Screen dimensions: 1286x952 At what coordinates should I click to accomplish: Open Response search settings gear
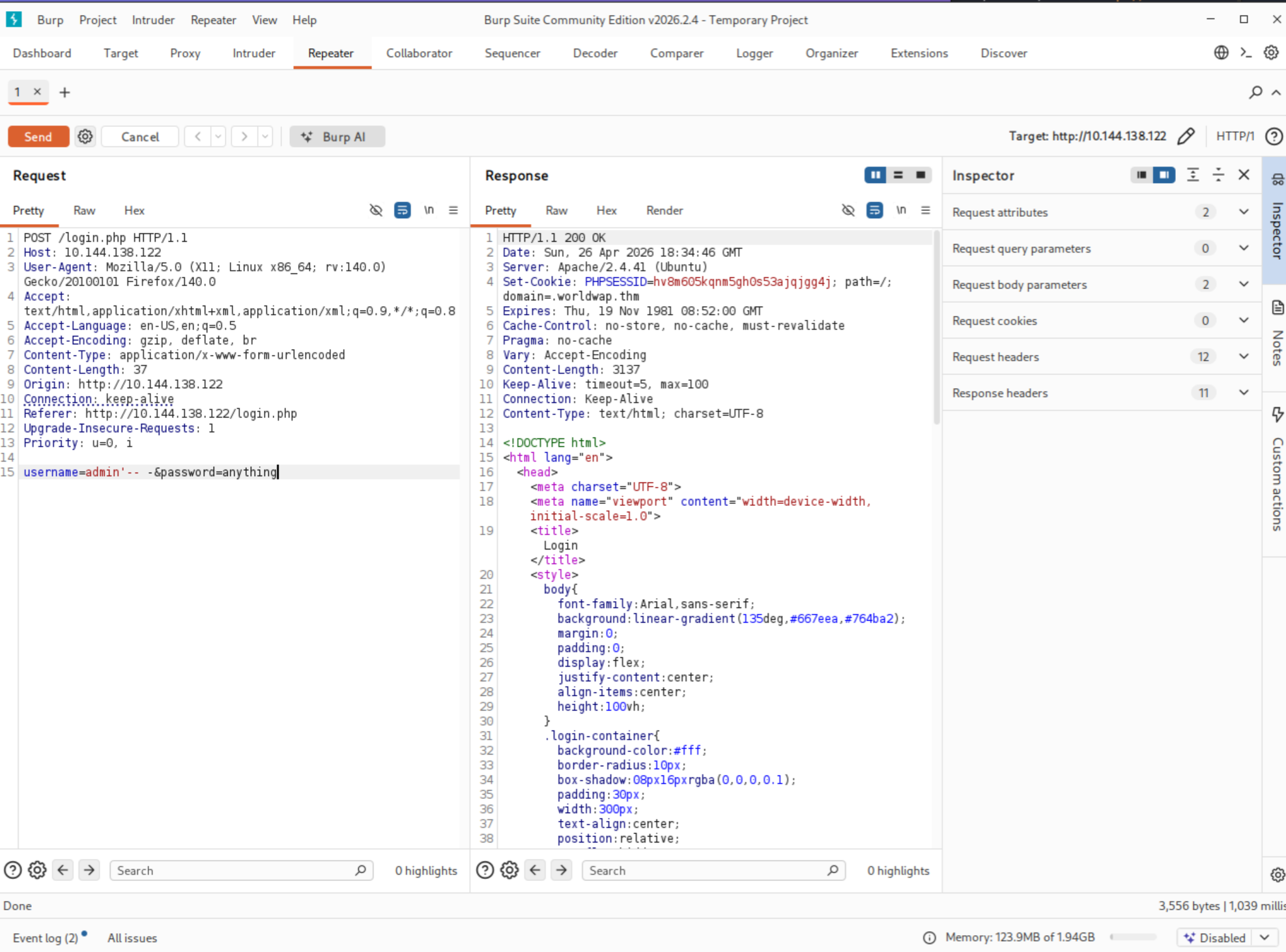point(509,870)
